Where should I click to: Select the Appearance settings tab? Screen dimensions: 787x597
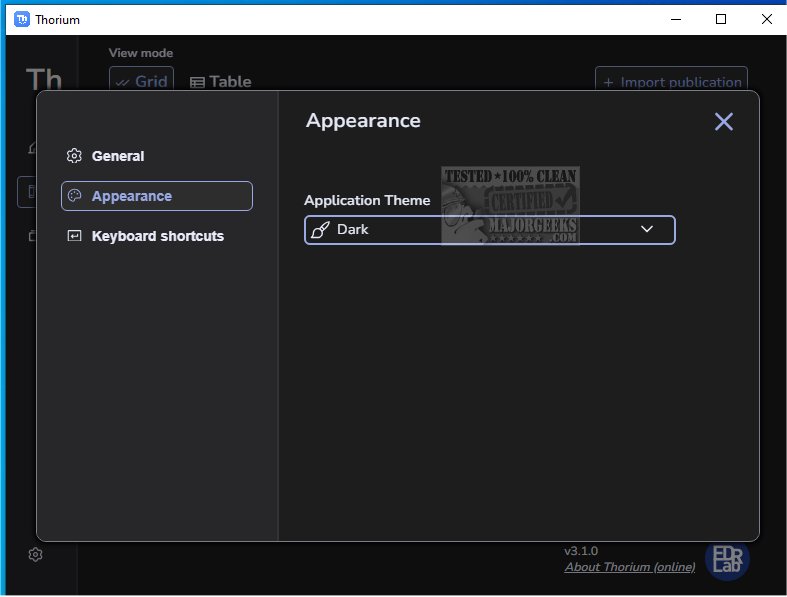coord(156,196)
